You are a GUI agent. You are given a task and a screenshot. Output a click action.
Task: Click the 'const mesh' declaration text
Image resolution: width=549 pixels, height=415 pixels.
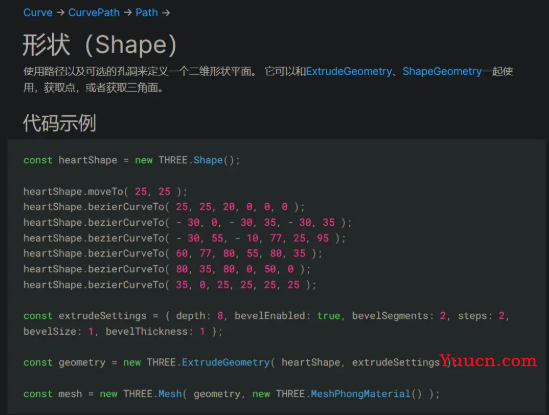click(53, 394)
